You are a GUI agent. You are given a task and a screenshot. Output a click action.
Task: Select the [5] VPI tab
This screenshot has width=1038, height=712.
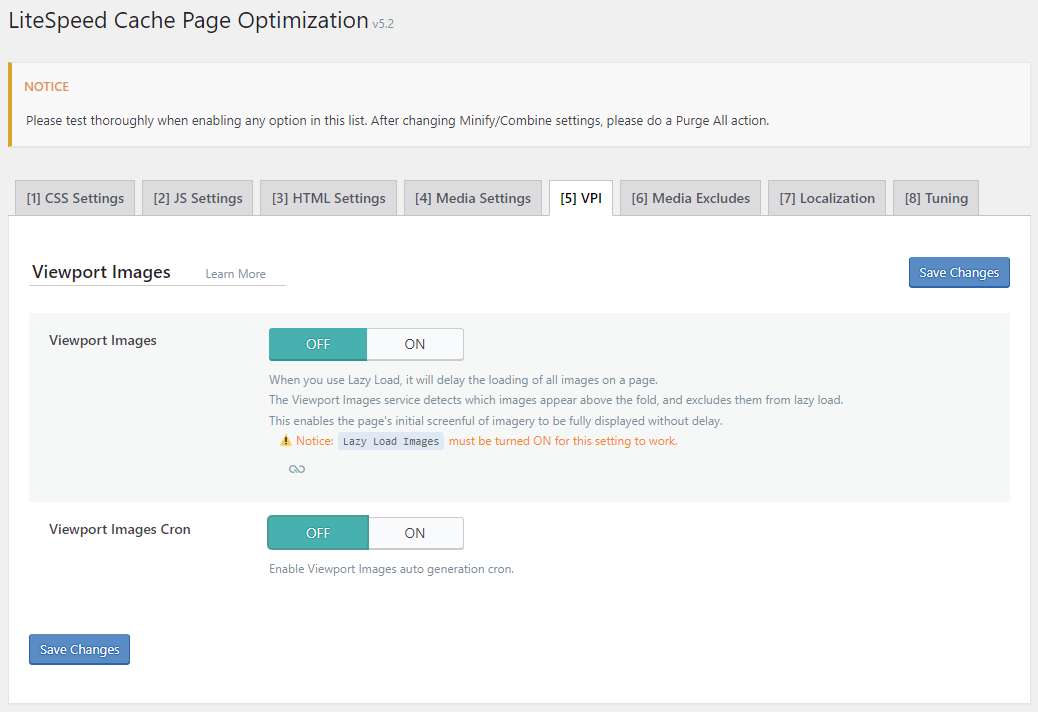[x=581, y=199]
